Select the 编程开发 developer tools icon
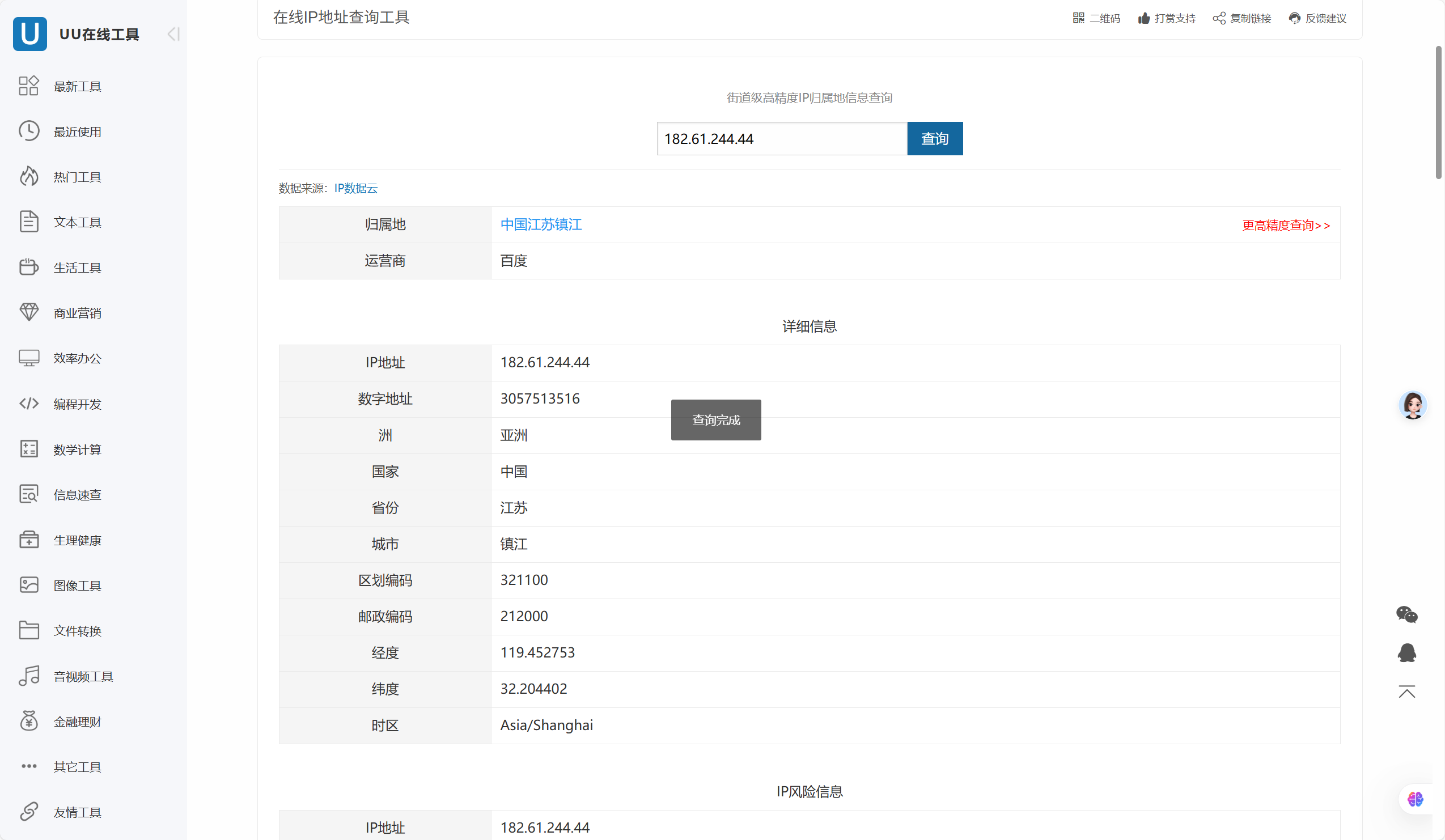Screen dimensions: 1445x840 click(x=29, y=403)
